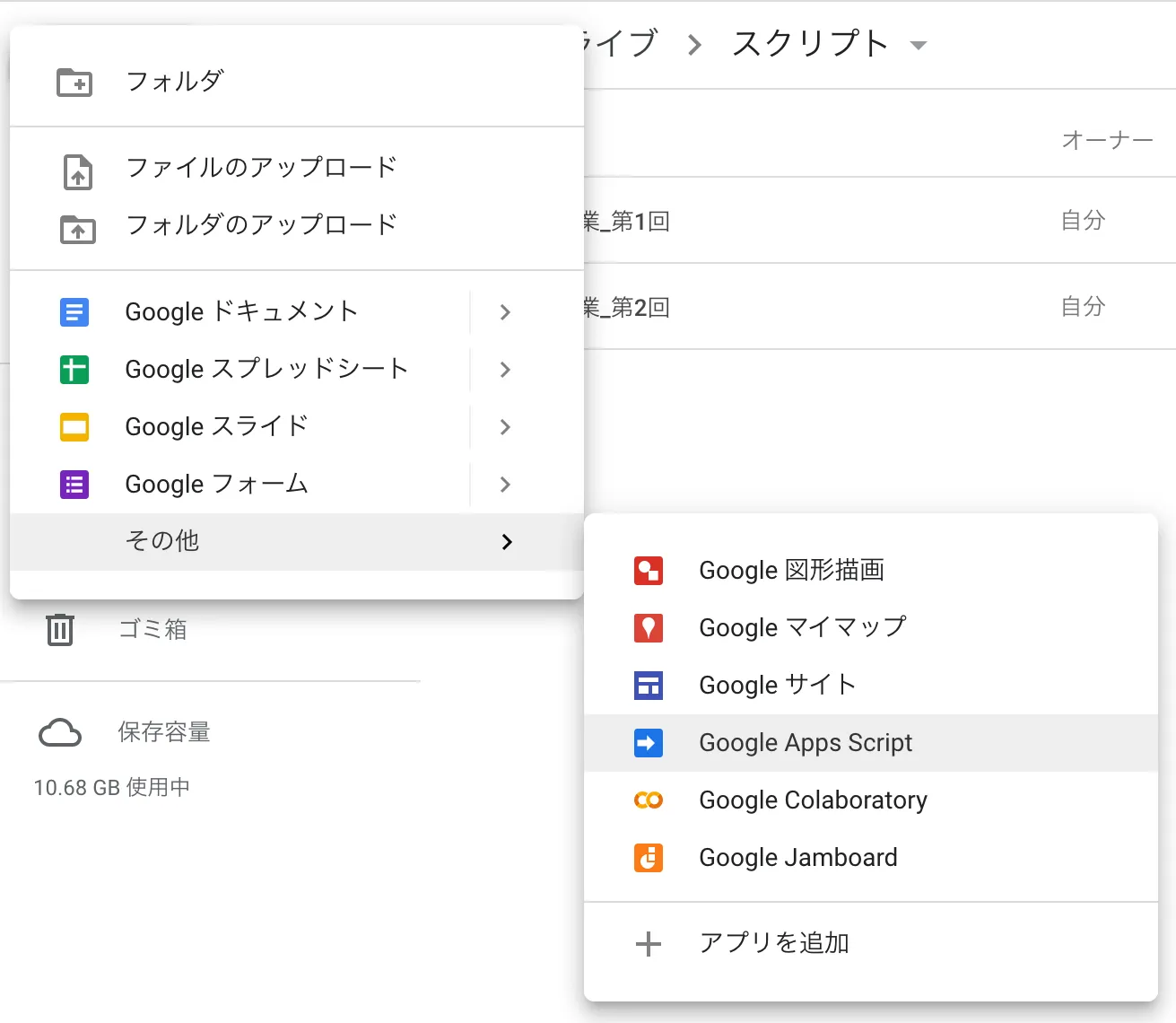This screenshot has height=1023, width=1176.
Task: Click the Google My Maps pin icon
Action: [x=648, y=628]
